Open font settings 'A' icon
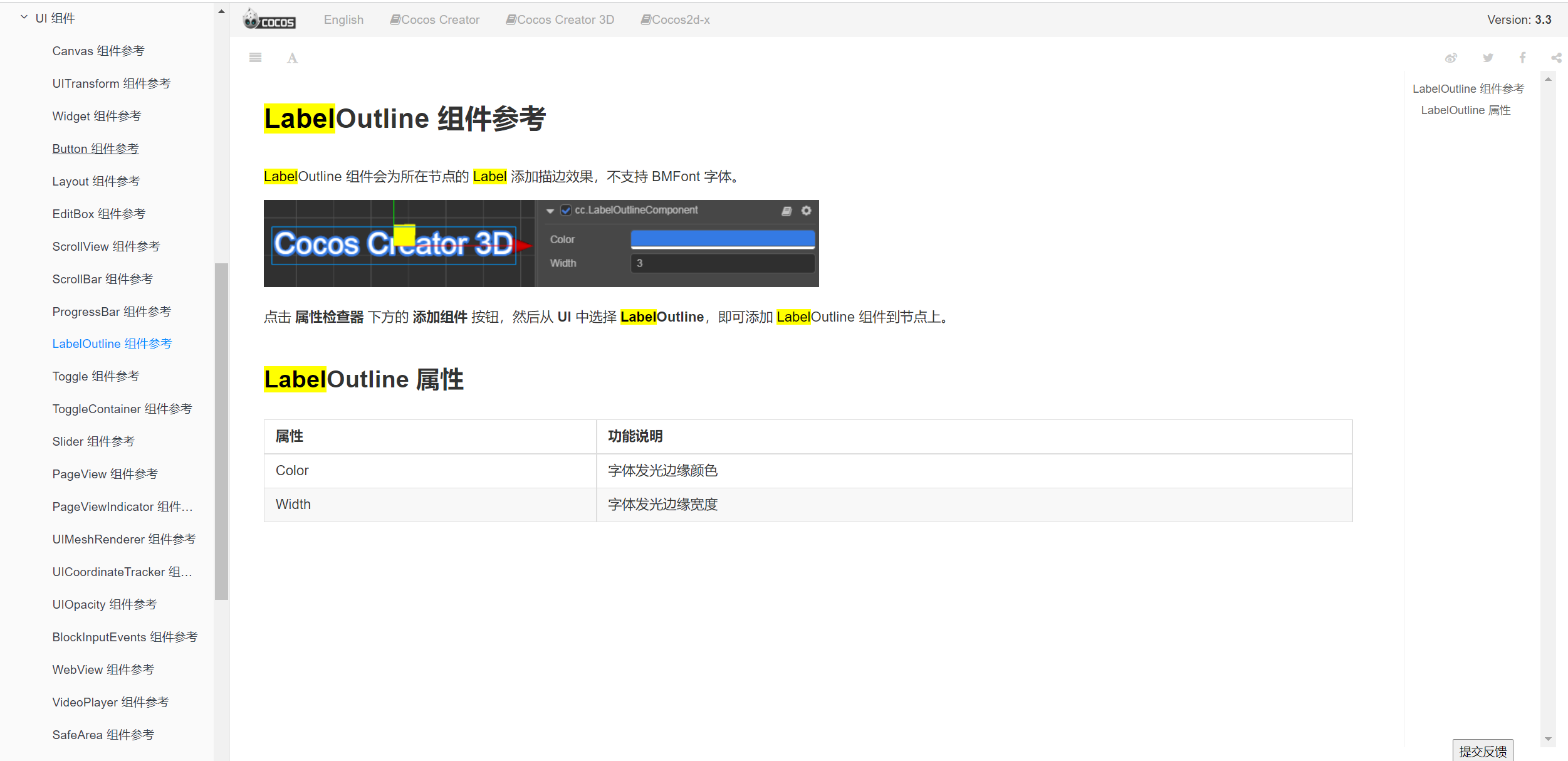 coord(292,58)
